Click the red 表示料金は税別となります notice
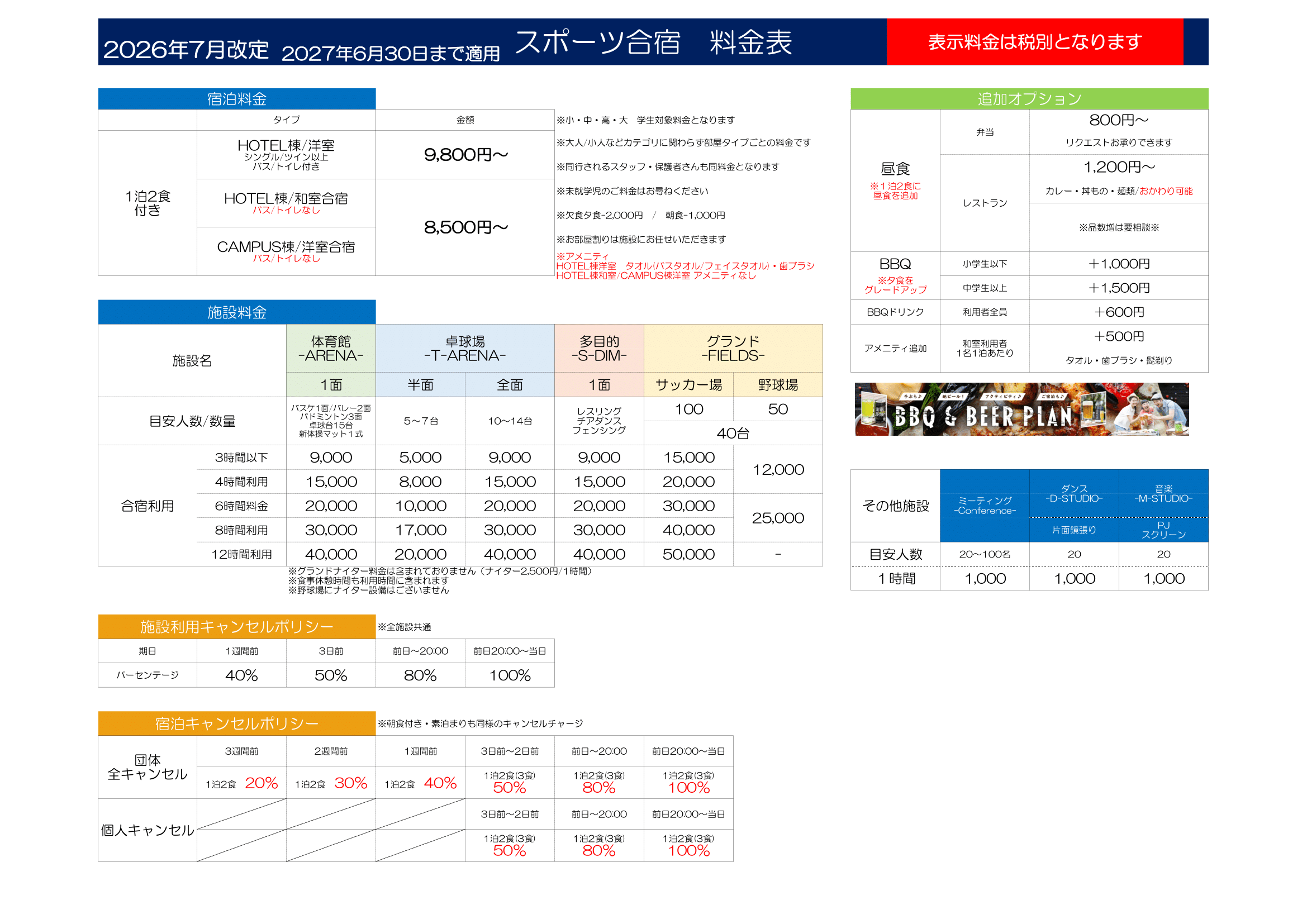The height and width of the screenshot is (924, 1307). 1034,41
